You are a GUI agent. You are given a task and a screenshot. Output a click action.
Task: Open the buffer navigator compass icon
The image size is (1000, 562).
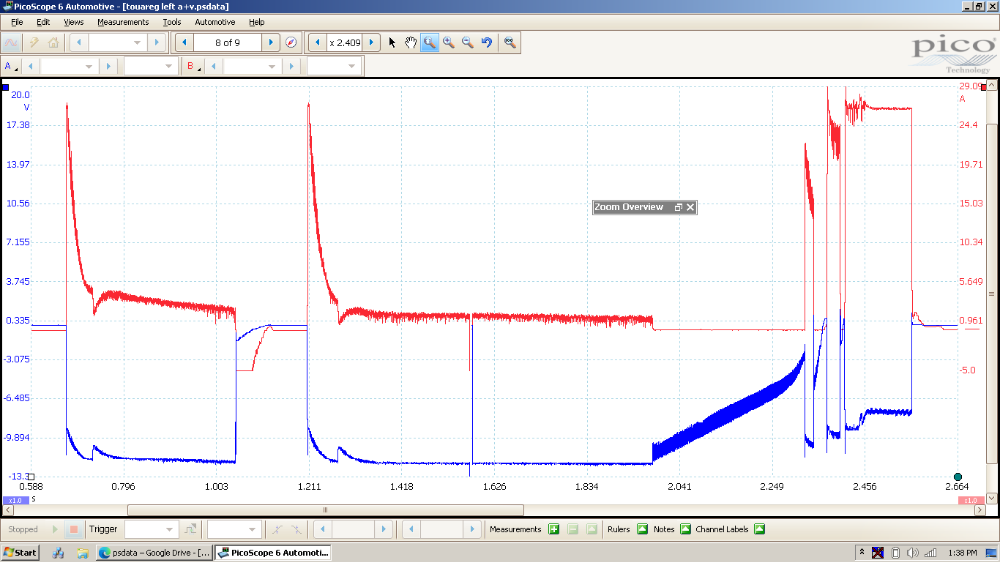291,42
